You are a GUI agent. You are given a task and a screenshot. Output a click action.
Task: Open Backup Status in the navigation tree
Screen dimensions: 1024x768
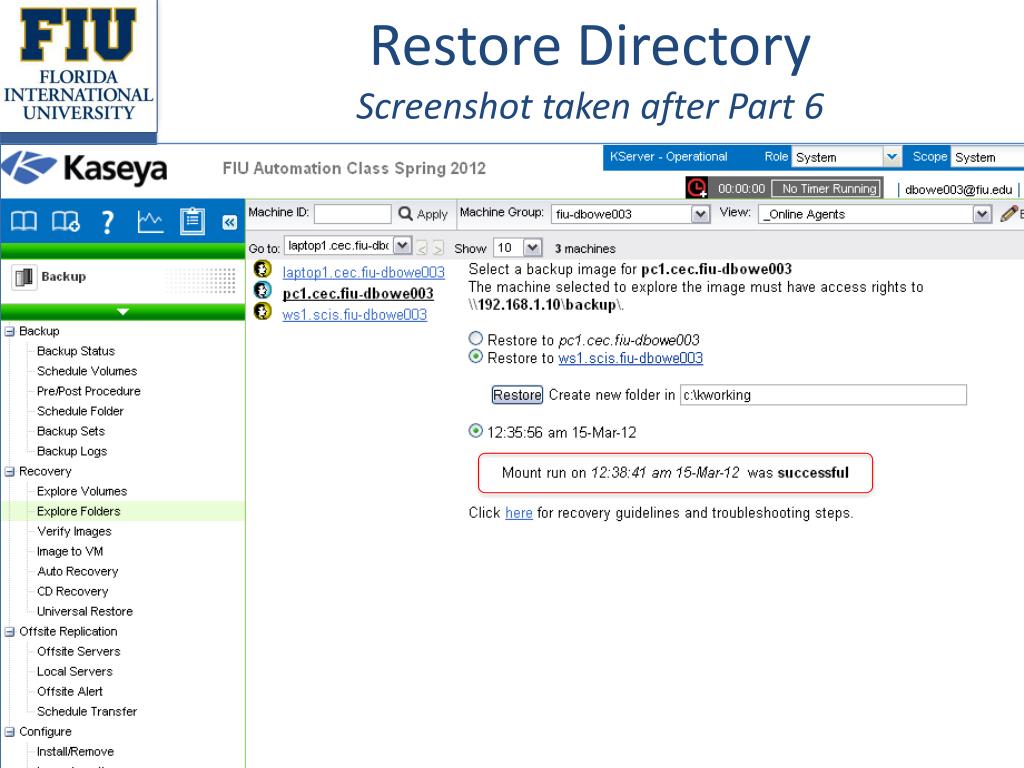click(x=76, y=351)
